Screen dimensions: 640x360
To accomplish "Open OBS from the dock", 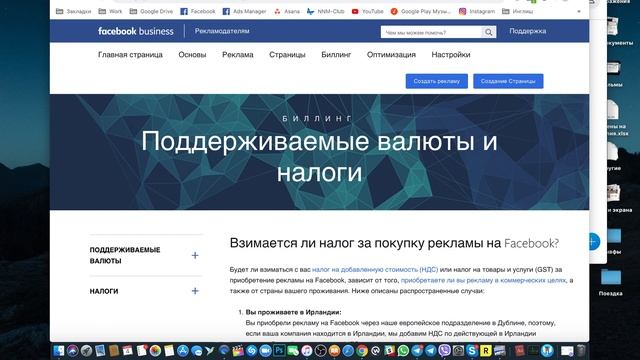I will (320, 350).
